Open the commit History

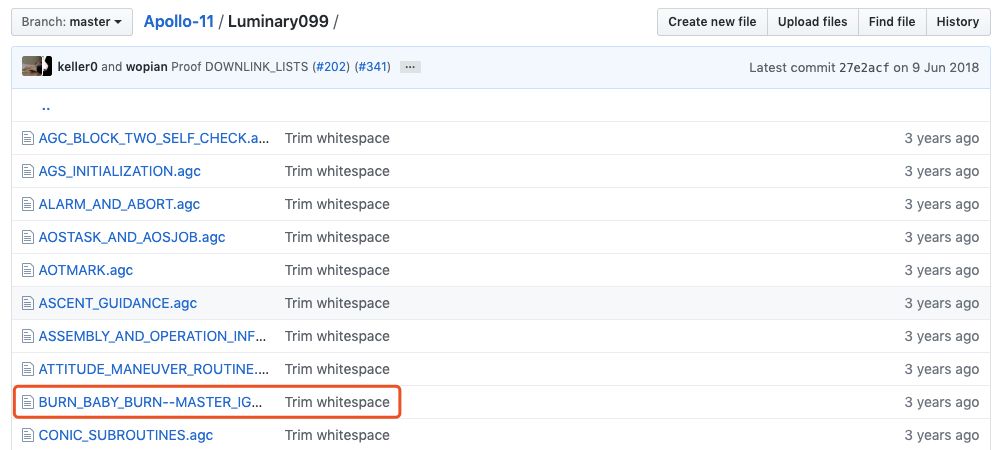tap(957, 22)
